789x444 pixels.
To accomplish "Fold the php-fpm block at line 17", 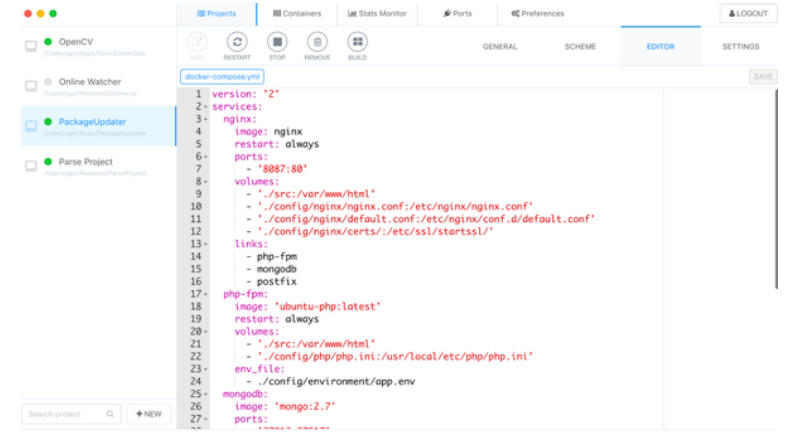I will tap(206, 294).
